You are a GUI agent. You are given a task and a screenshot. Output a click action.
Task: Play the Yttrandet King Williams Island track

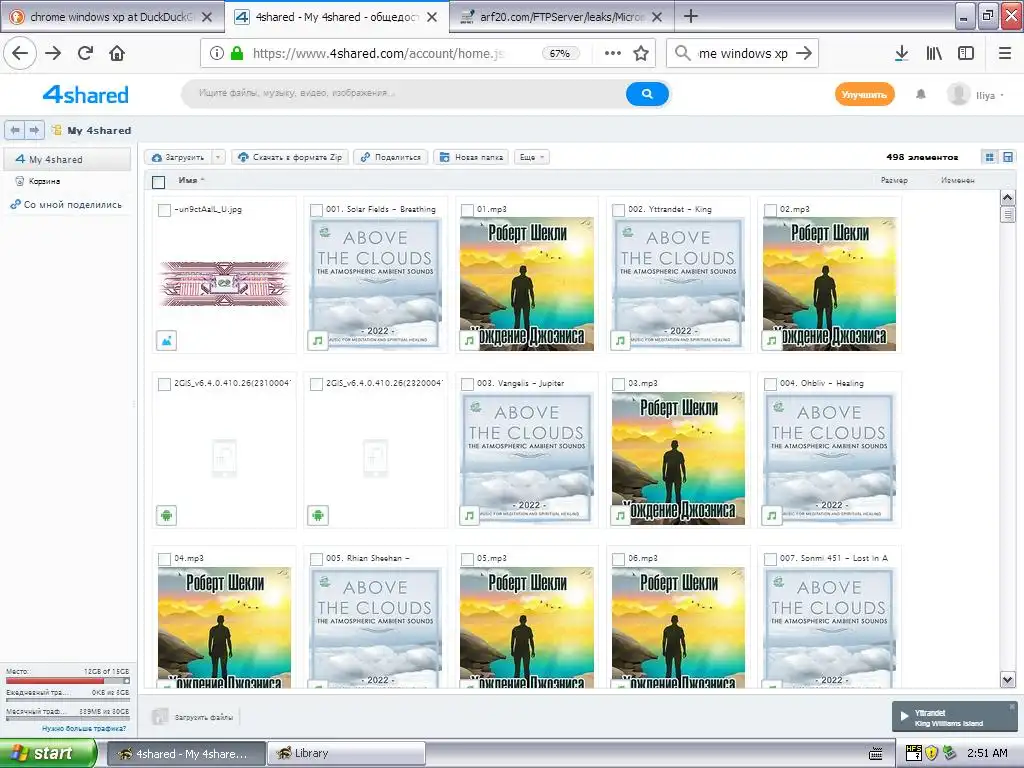(x=904, y=716)
